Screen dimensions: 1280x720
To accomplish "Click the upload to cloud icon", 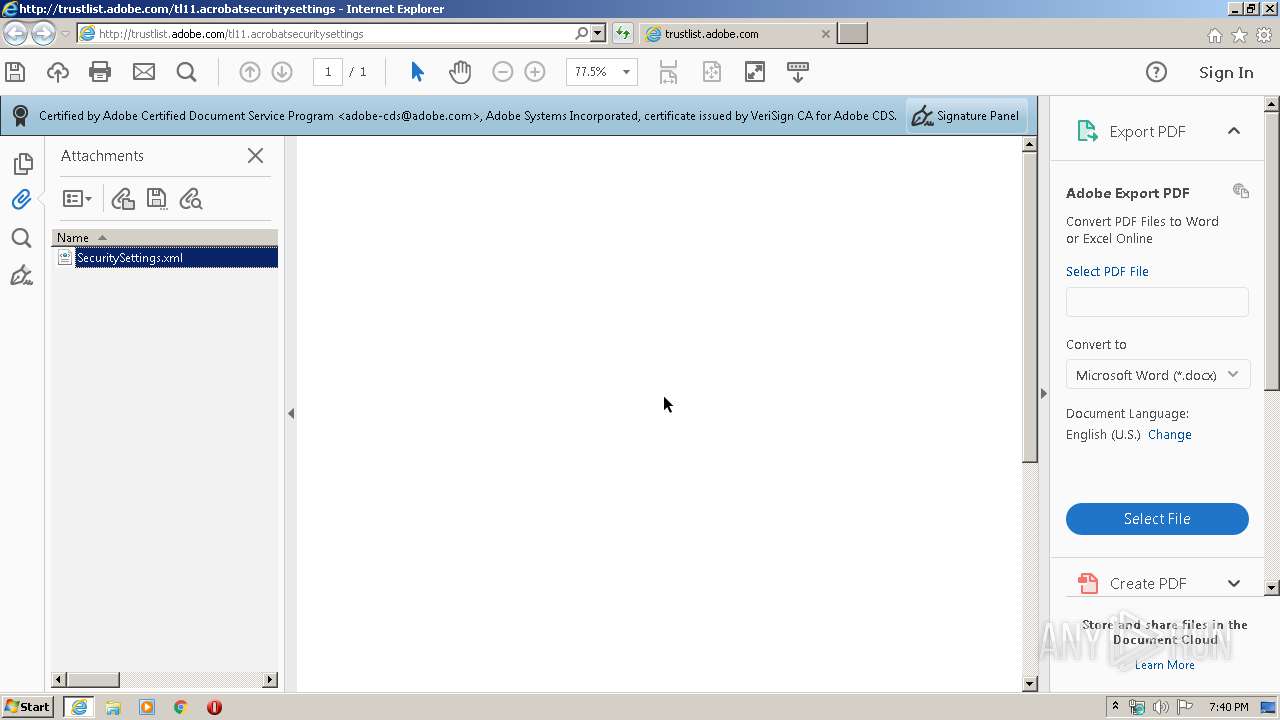I will click(x=58, y=72).
